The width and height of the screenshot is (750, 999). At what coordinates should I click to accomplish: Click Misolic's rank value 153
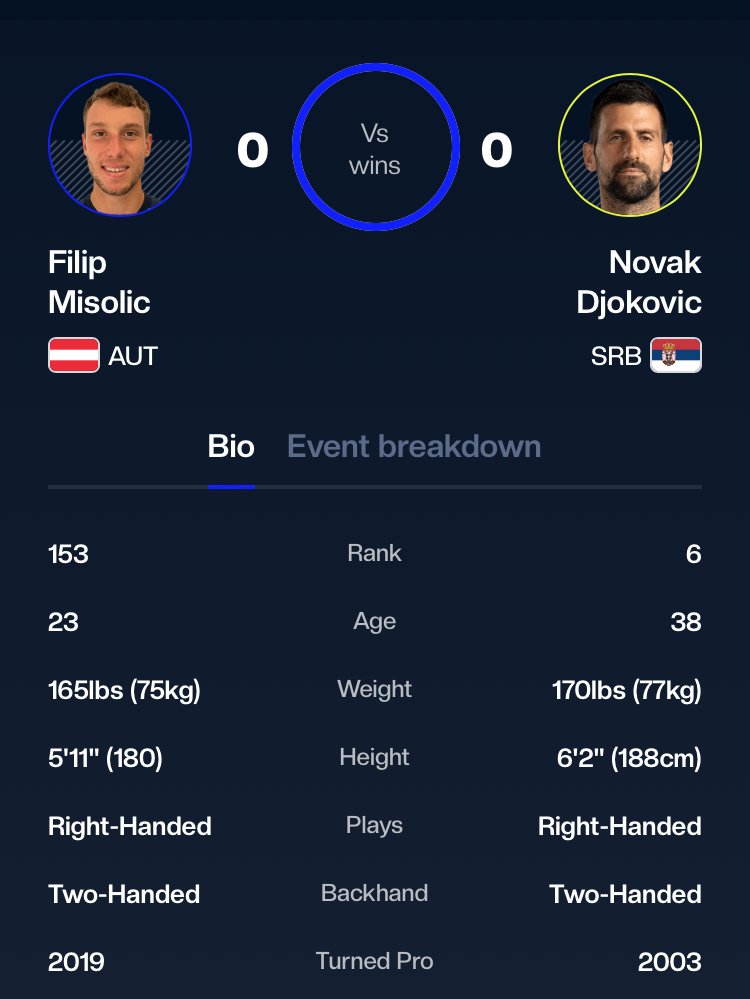[x=68, y=554]
